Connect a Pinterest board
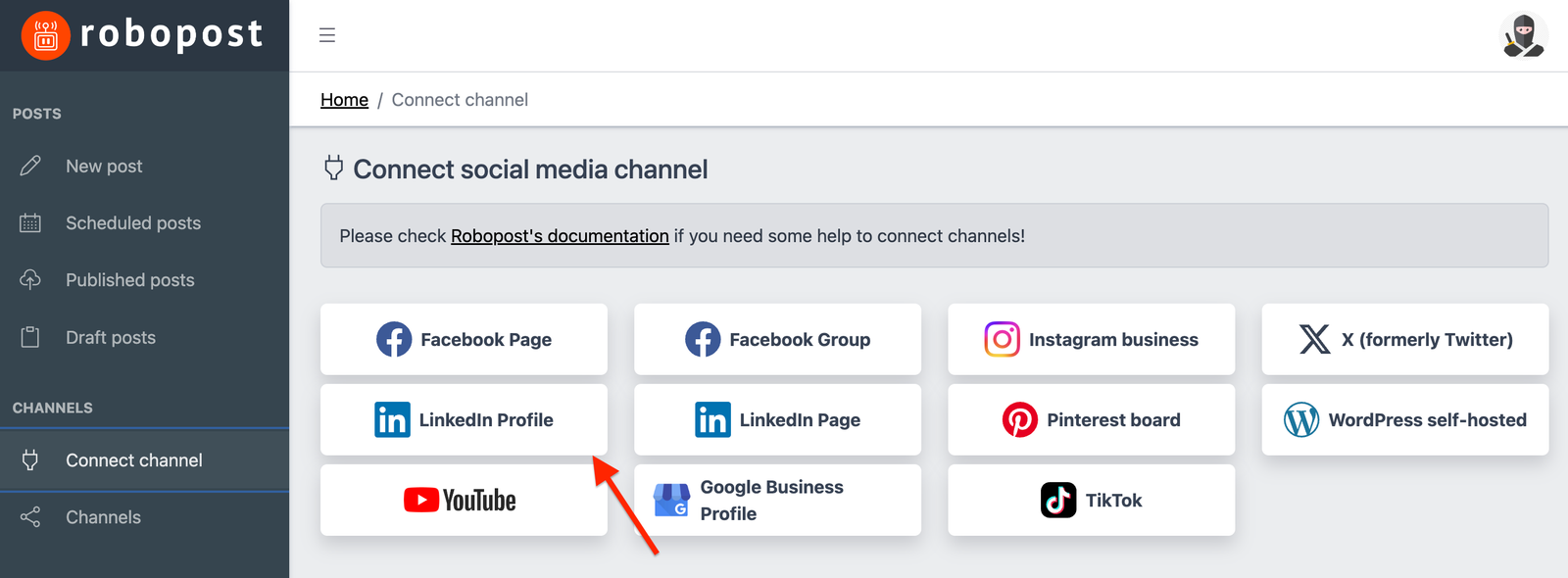 coord(1091,419)
